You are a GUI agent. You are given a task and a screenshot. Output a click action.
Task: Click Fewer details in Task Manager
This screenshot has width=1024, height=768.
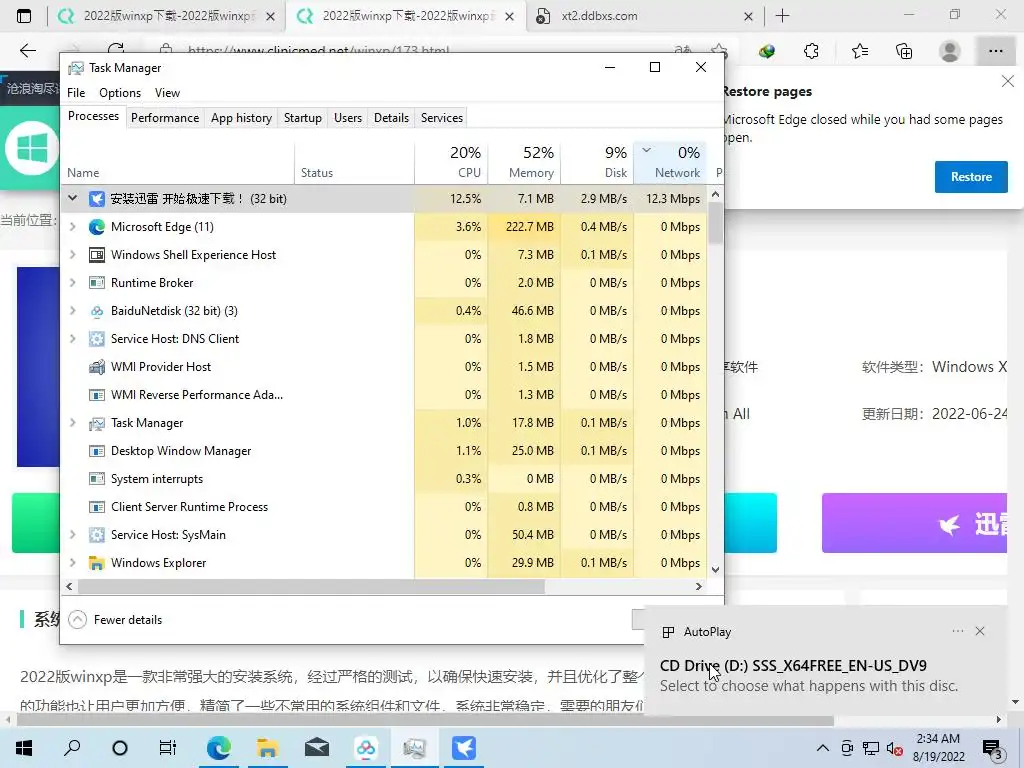tap(116, 620)
